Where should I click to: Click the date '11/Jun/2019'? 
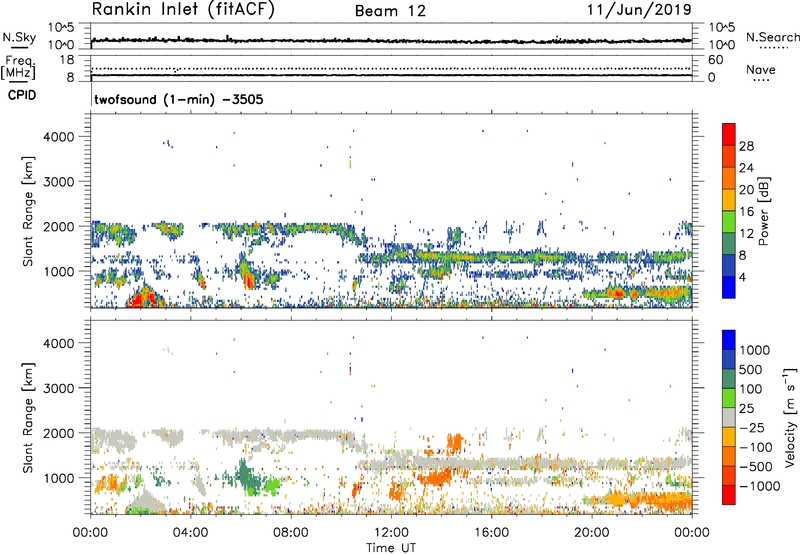[639, 10]
